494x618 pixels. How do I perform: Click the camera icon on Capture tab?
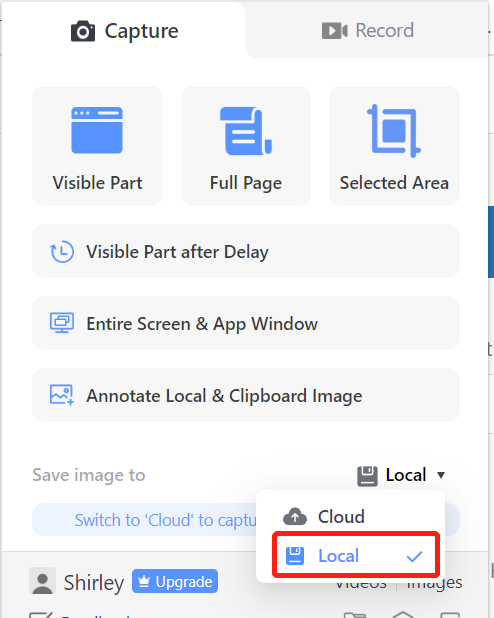click(83, 31)
